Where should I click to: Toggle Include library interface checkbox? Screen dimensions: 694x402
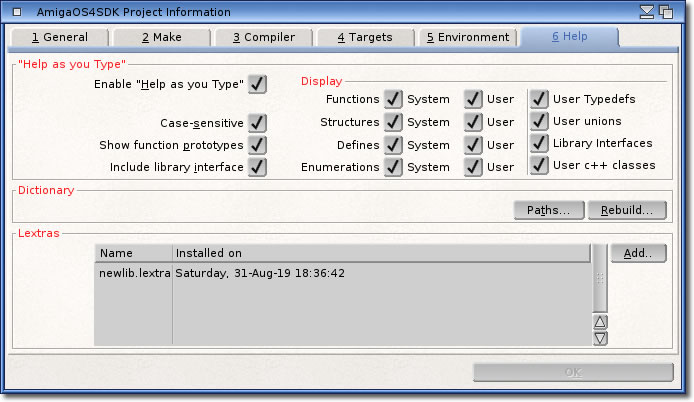[x=258, y=167]
